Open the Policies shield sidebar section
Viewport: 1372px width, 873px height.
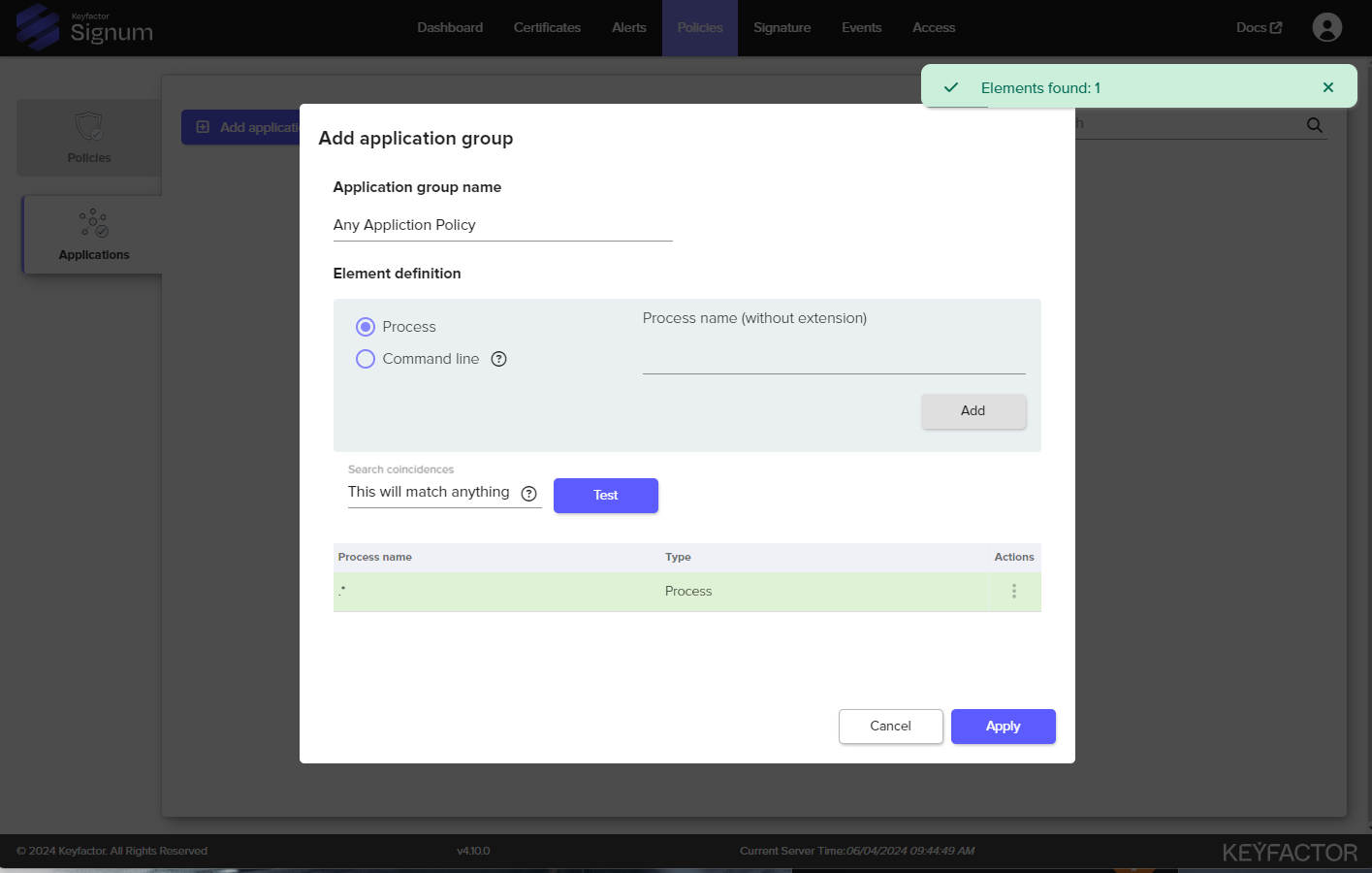tap(89, 138)
